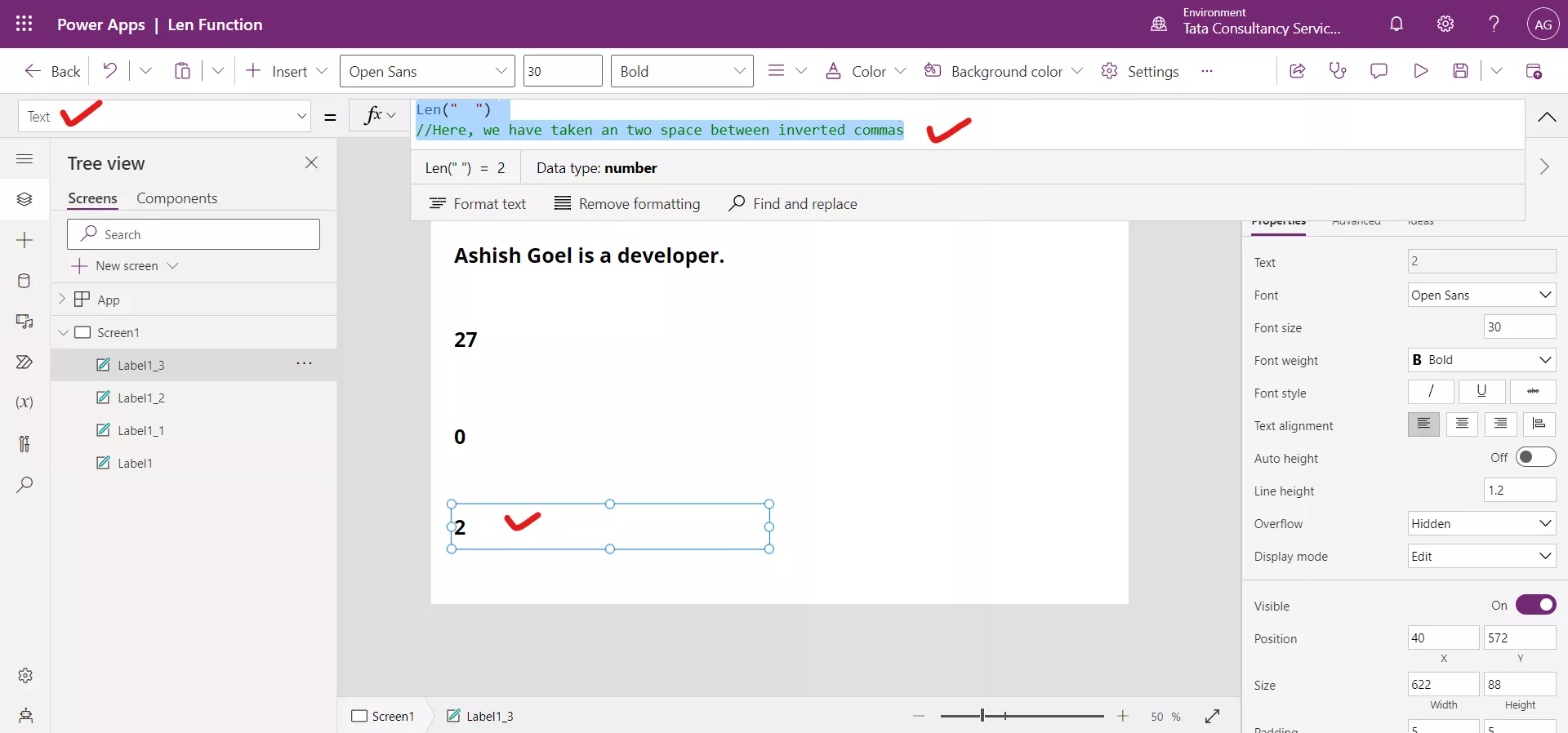Screen dimensions: 1568x733
Task: Open the notifications bell
Action: point(1396,24)
